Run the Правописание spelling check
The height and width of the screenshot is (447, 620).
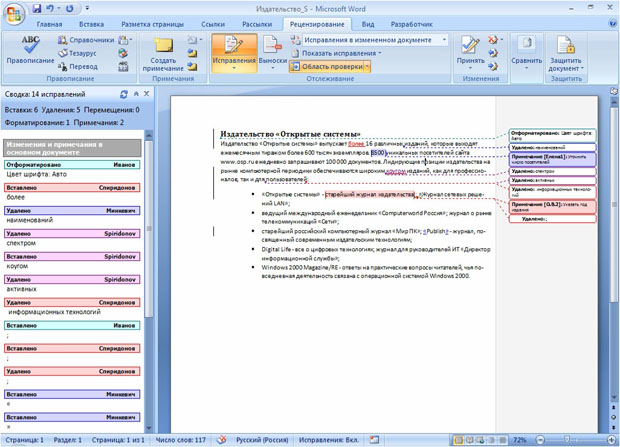click(30, 50)
